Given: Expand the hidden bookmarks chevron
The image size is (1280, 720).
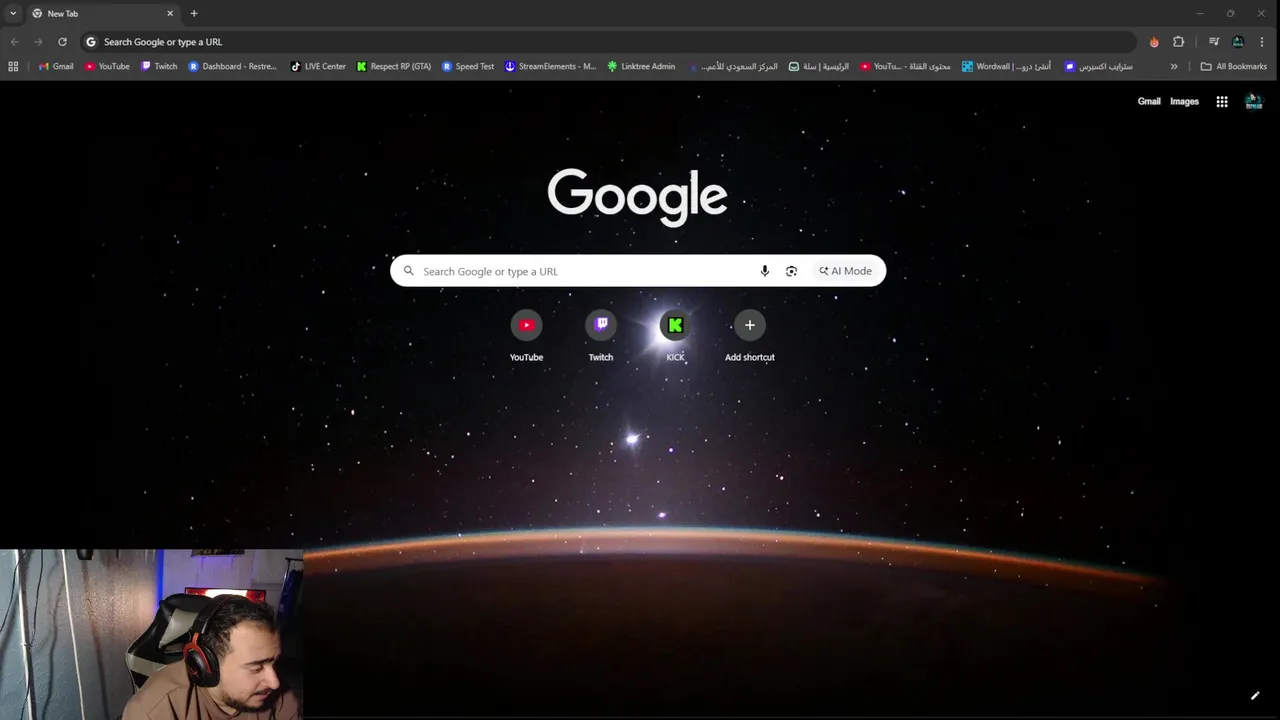Looking at the screenshot, I should [1174, 66].
